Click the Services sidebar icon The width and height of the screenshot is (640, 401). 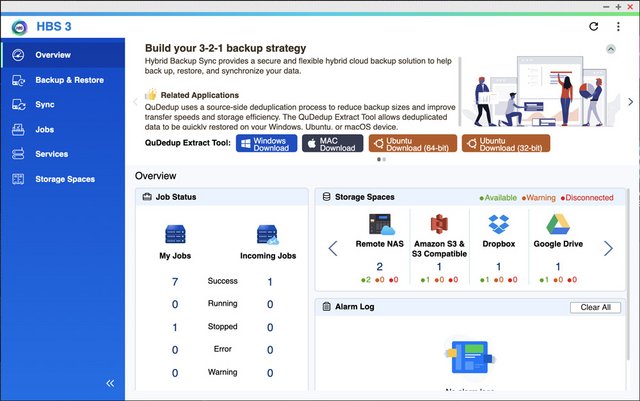click(x=18, y=154)
